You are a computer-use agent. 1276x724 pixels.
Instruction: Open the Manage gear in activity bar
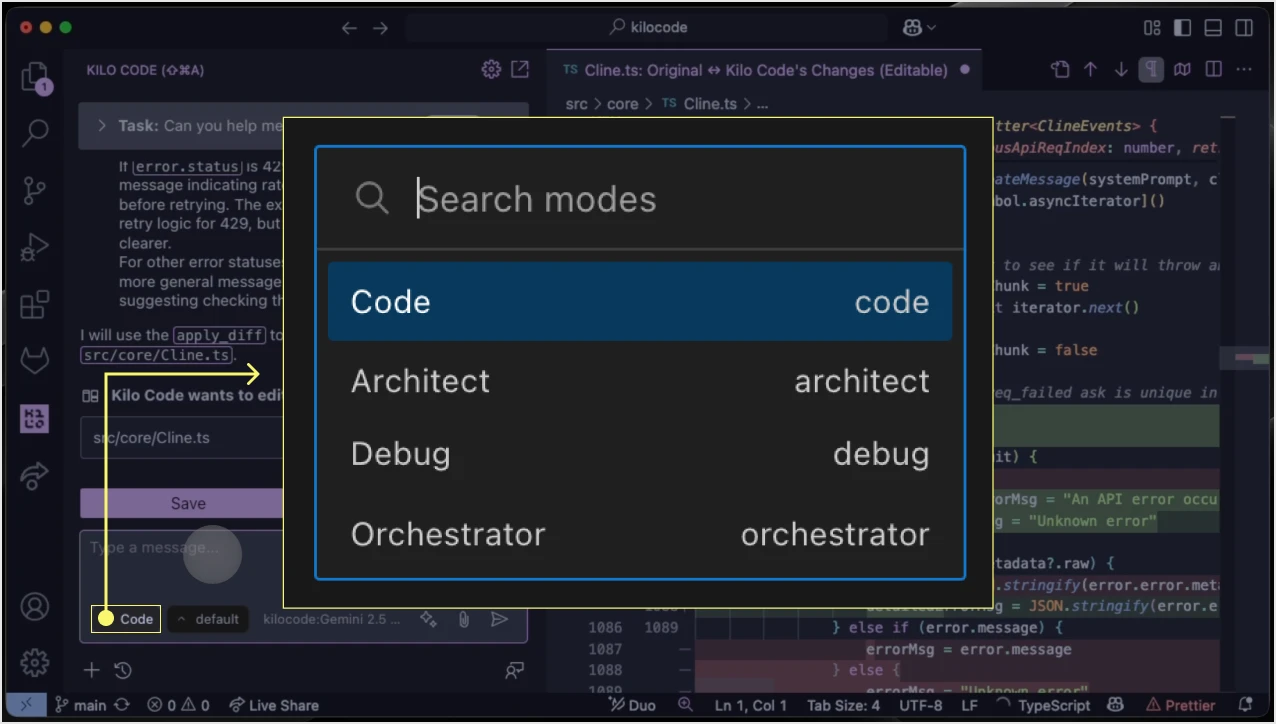[x=35, y=662]
